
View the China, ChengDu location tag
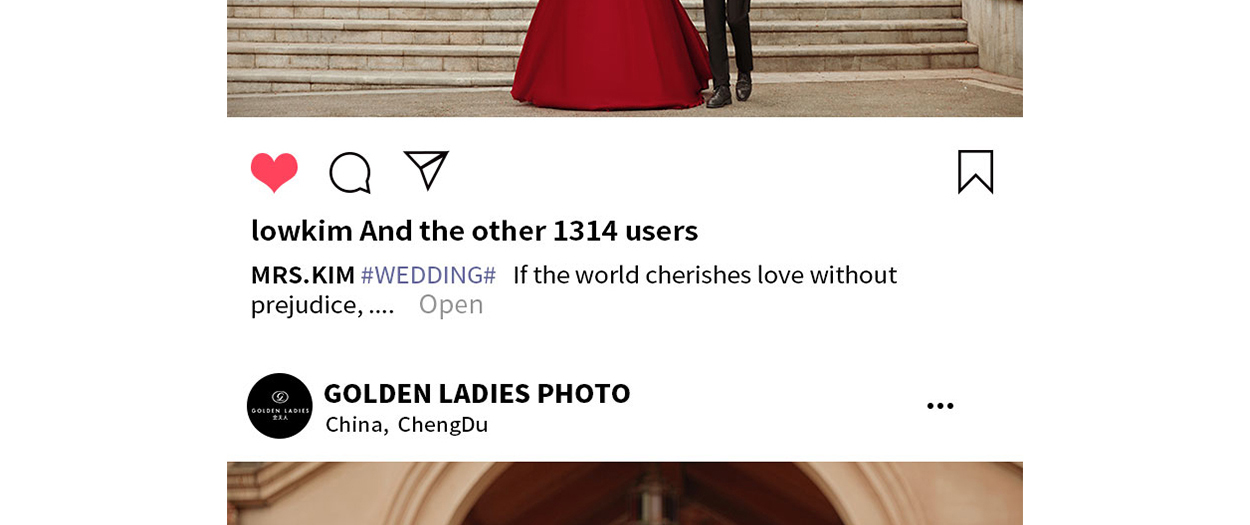point(407,424)
